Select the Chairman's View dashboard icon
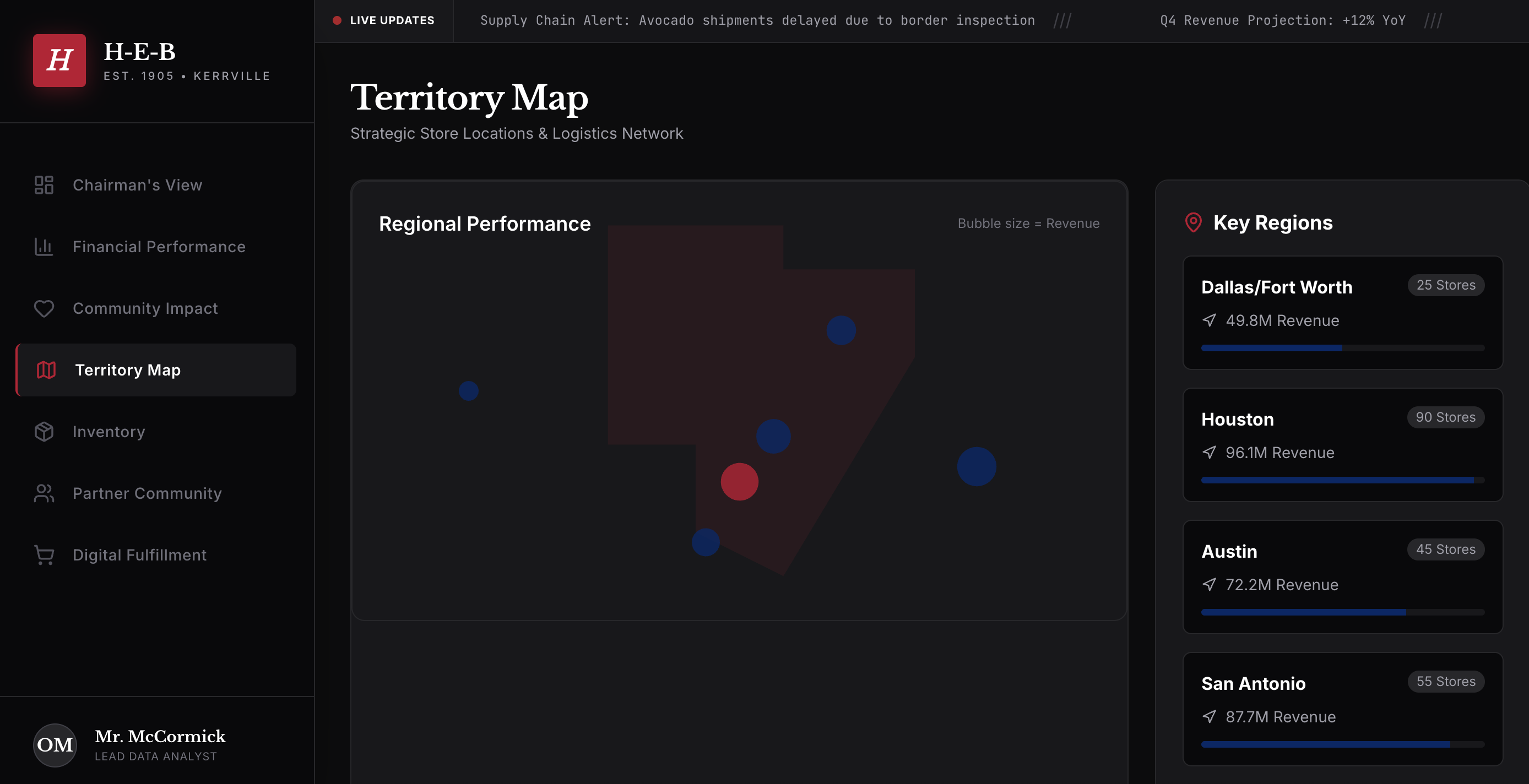This screenshot has height=784, width=1529. [x=44, y=185]
